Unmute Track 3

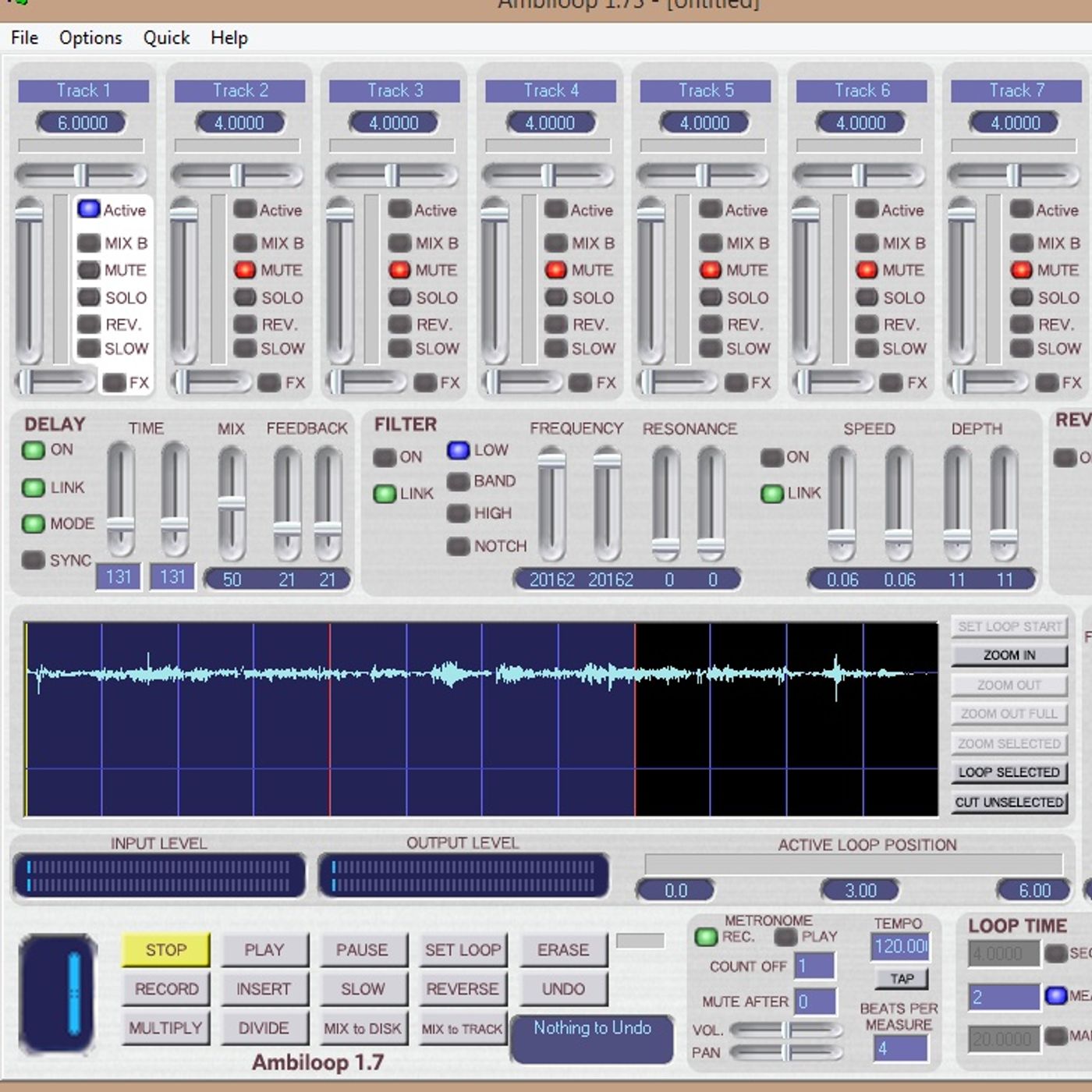(399, 270)
